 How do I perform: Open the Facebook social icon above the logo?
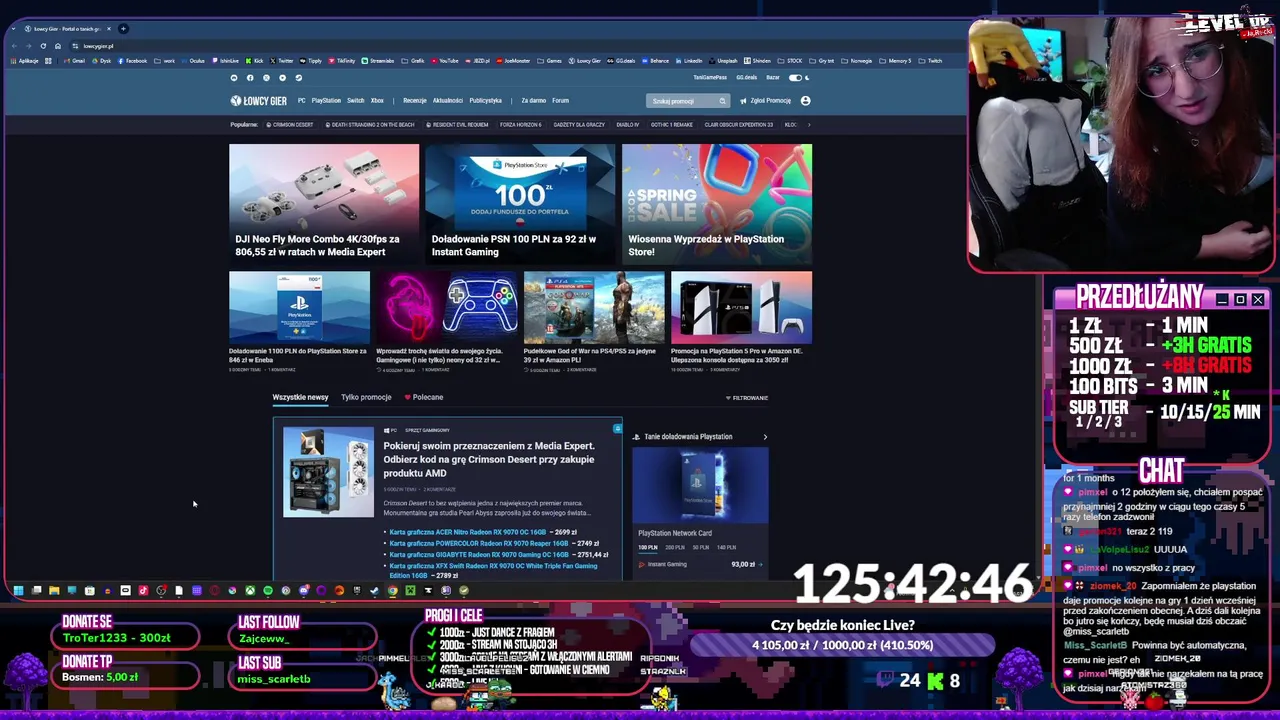(250, 77)
